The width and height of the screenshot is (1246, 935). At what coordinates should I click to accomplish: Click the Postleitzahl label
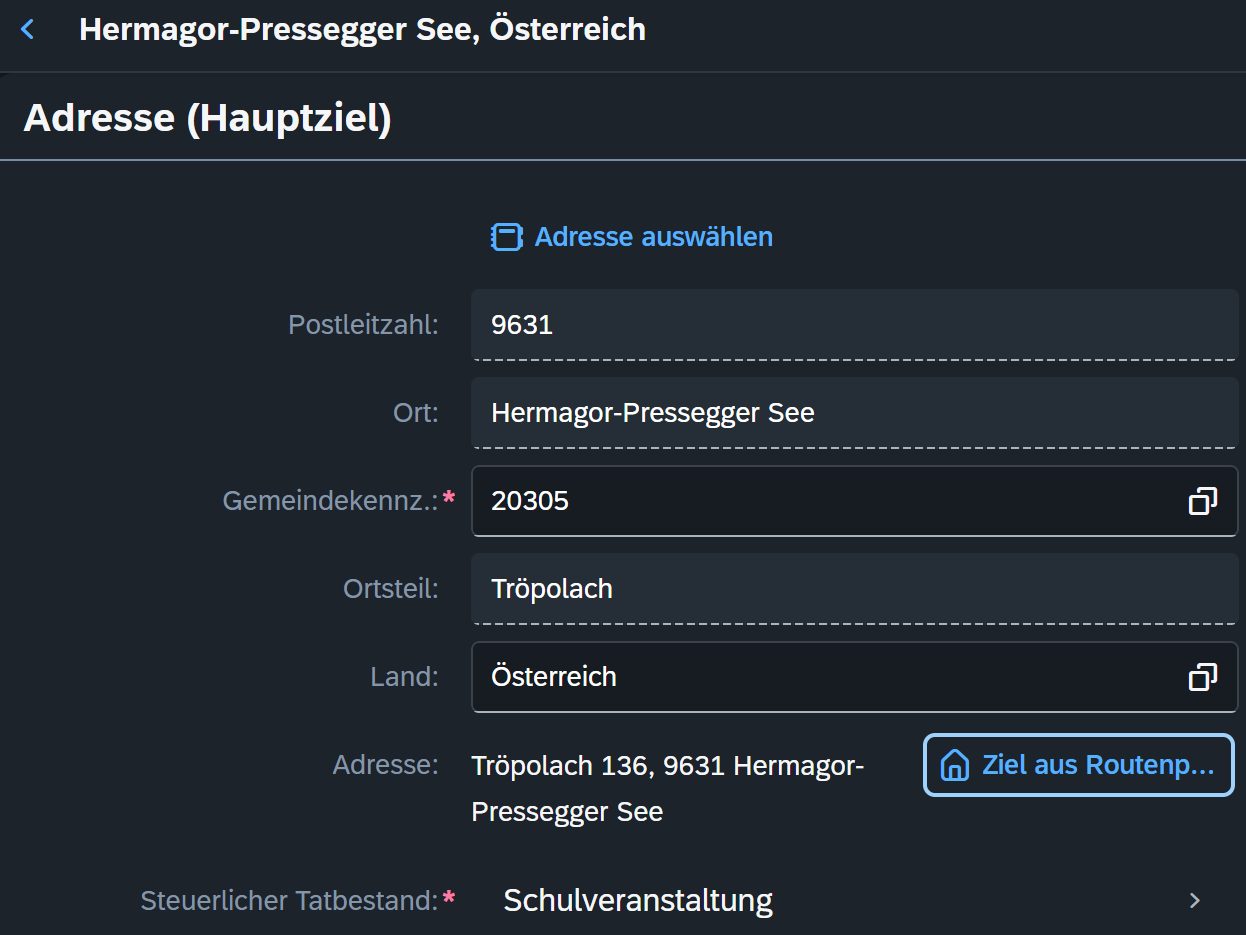pyautogui.click(x=363, y=325)
